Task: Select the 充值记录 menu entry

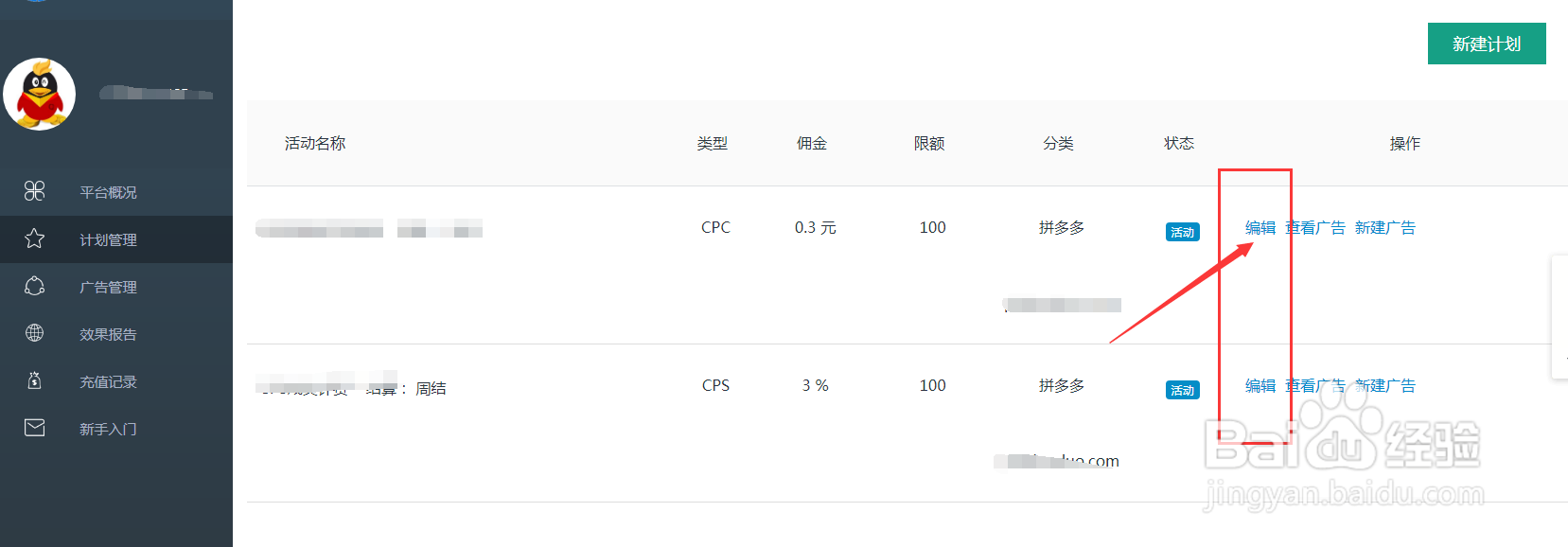Action: (x=107, y=380)
